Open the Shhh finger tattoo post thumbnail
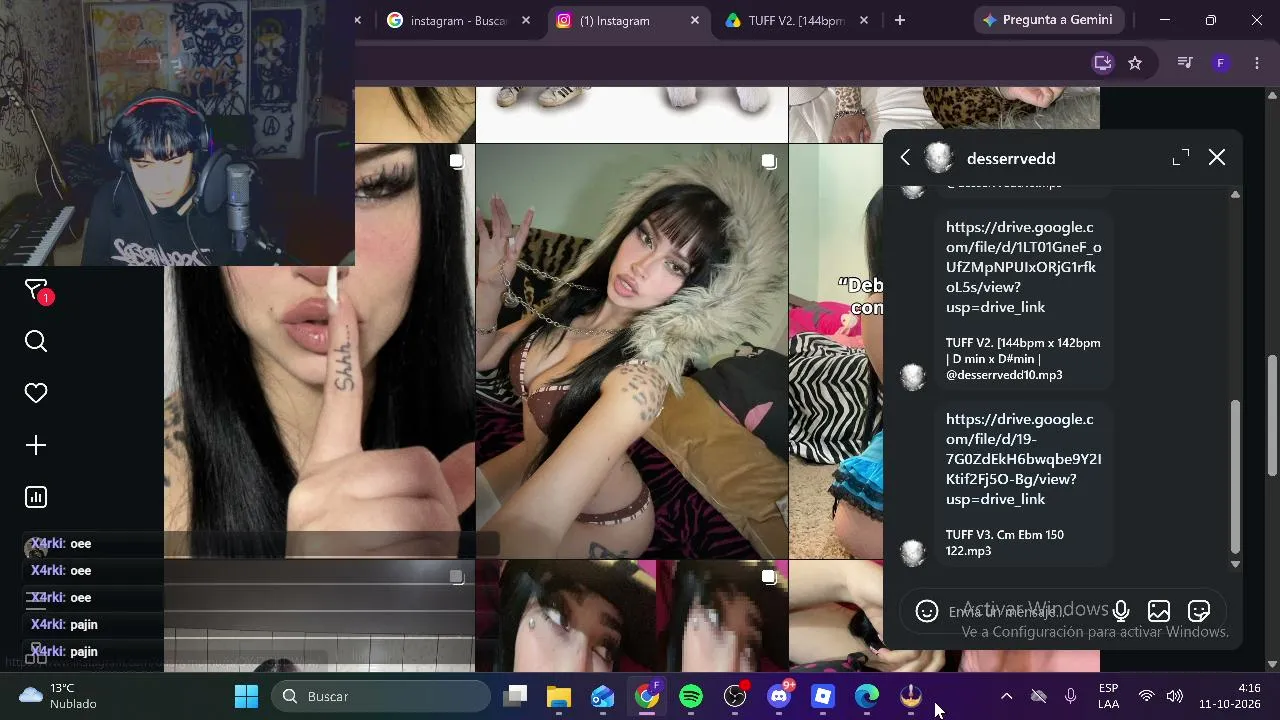Screen dimensions: 1280x720 319,351
